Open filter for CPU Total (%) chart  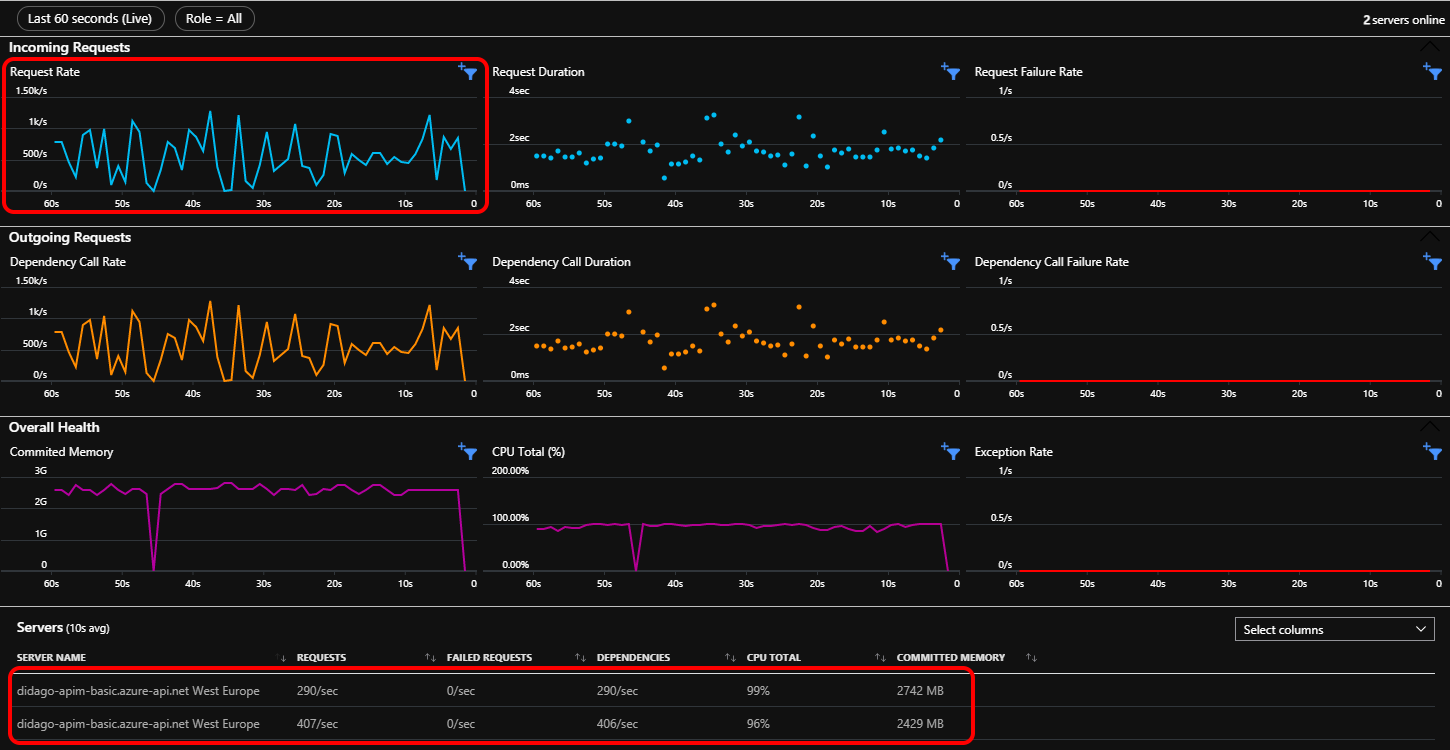click(x=951, y=451)
